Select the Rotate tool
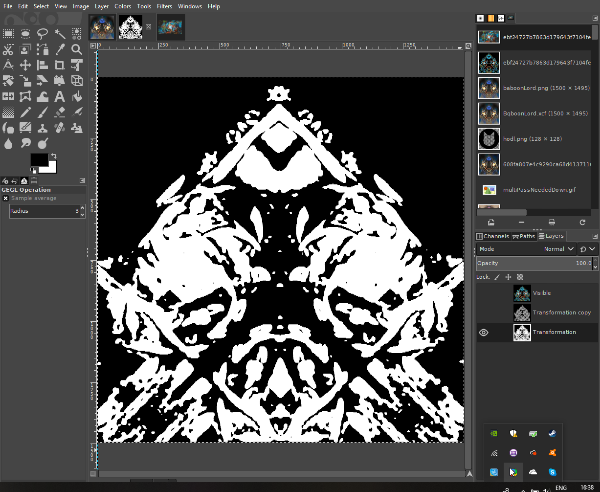 [x=8, y=81]
